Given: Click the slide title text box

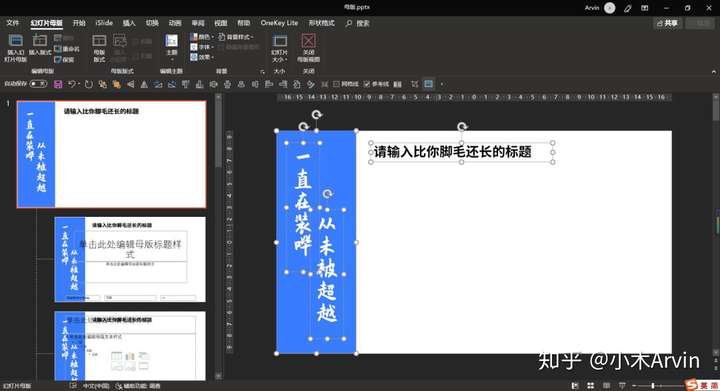Looking at the screenshot, I should [x=461, y=152].
